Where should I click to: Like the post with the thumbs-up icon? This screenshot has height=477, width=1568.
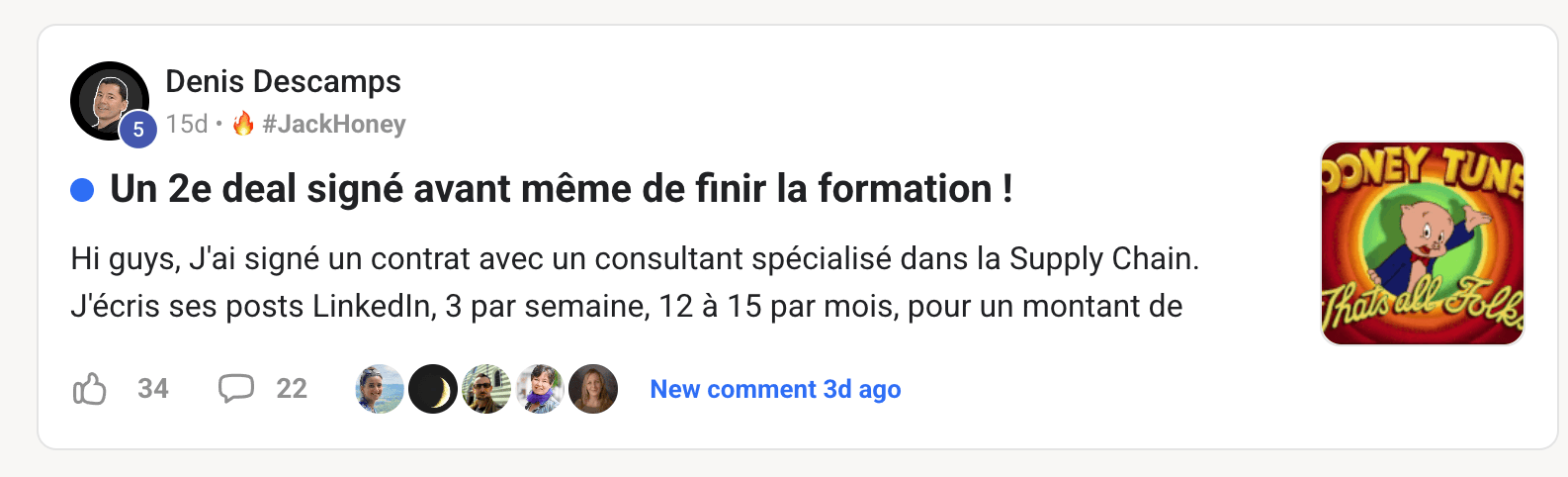tap(90, 389)
